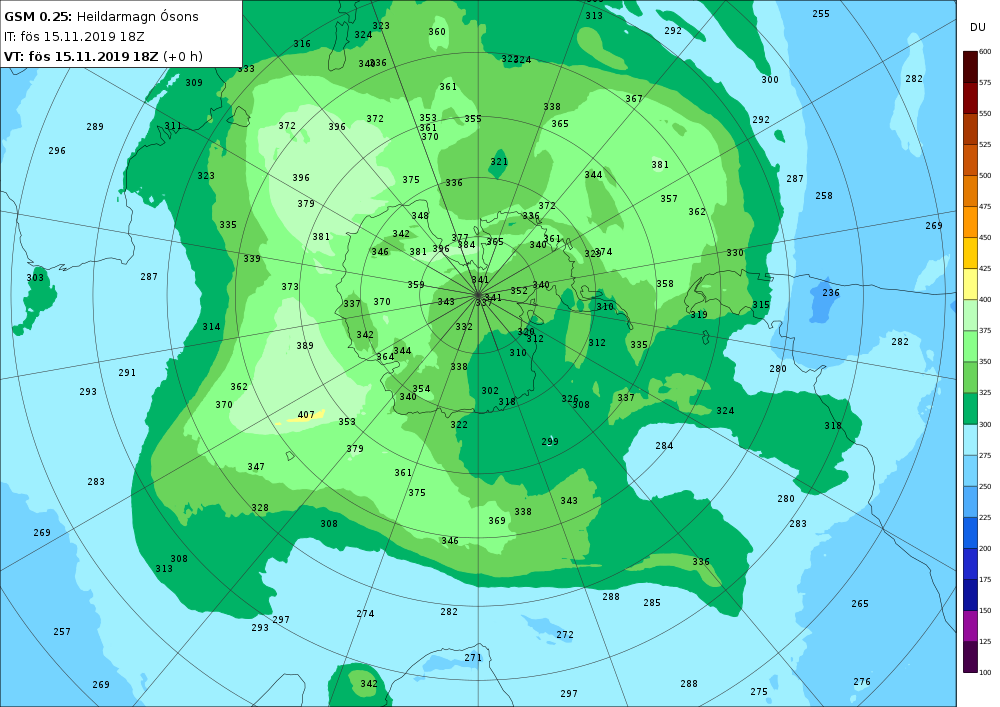Select the yellow 425–450 legend band
The width and height of the screenshot is (1000, 707).
coord(970,253)
